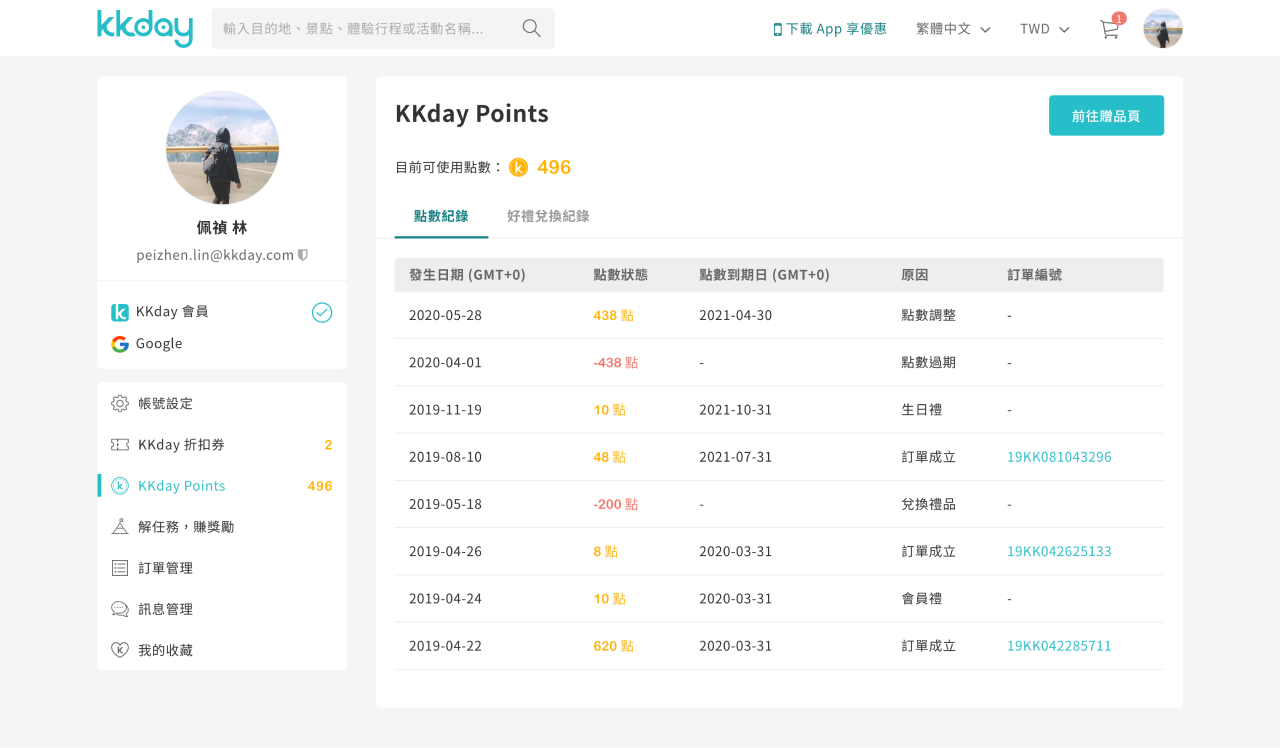Open the user avatar in header
Image resolution: width=1280 pixels, height=748 pixels.
pos(1163,29)
